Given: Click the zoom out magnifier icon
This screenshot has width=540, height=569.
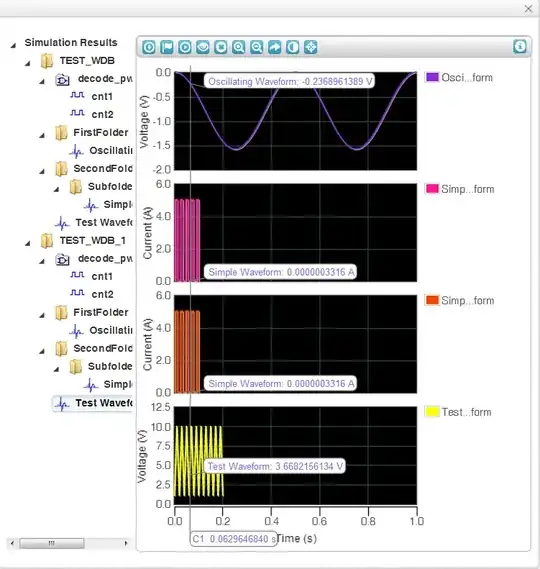Looking at the screenshot, I should (257, 47).
